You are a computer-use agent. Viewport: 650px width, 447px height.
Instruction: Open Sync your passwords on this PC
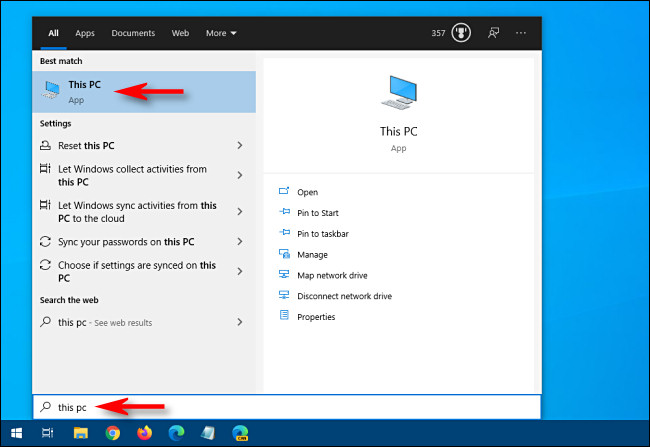click(144, 241)
